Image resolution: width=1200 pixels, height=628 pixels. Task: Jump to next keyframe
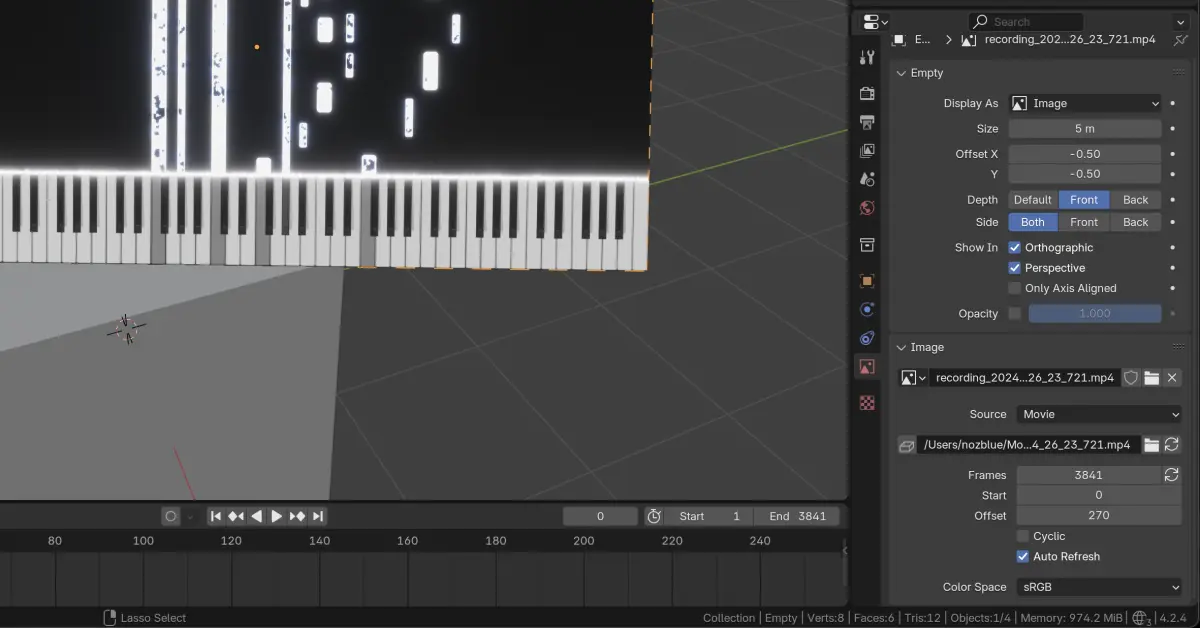pyautogui.click(x=297, y=516)
